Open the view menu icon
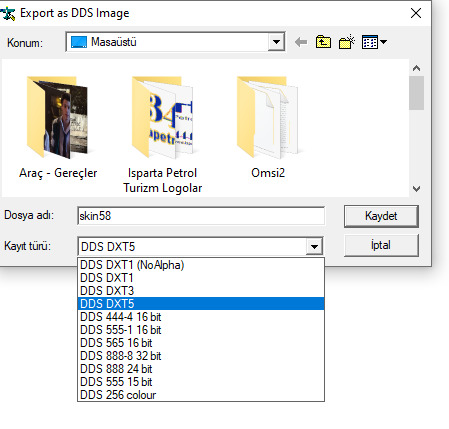The height and width of the screenshot is (429, 449). click(x=374, y=42)
